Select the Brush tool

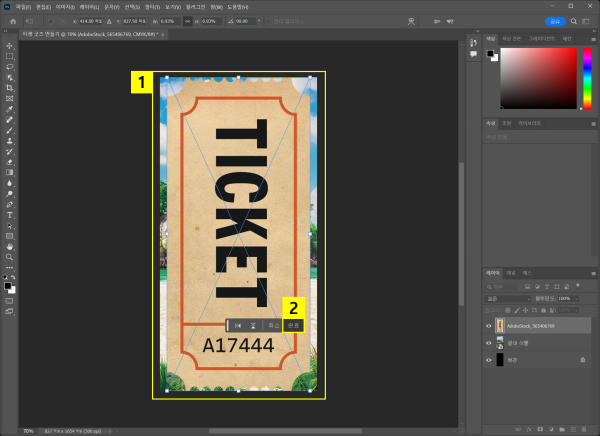pyautogui.click(x=10, y=131)
